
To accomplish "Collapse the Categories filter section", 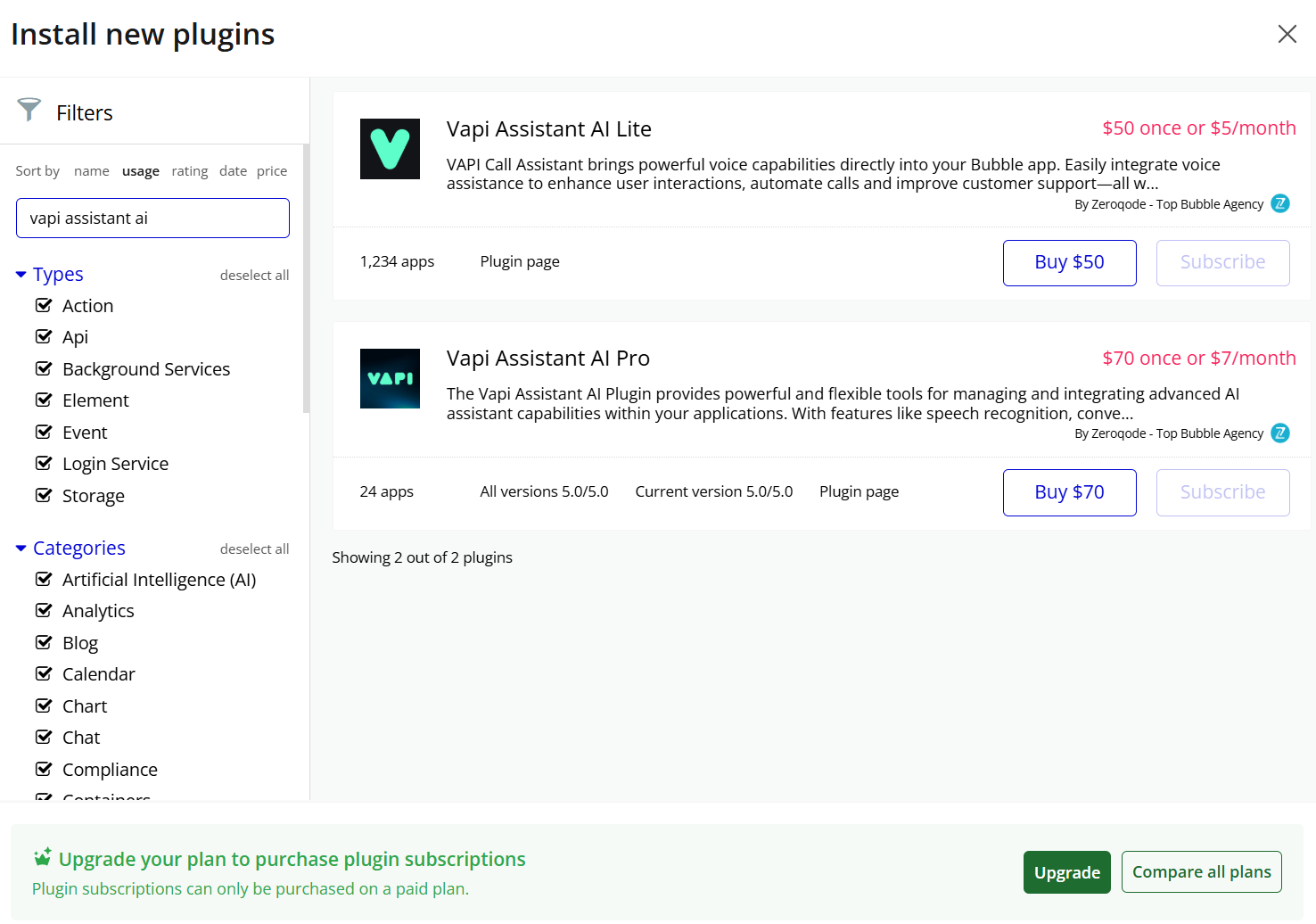I will pos(21,549).
